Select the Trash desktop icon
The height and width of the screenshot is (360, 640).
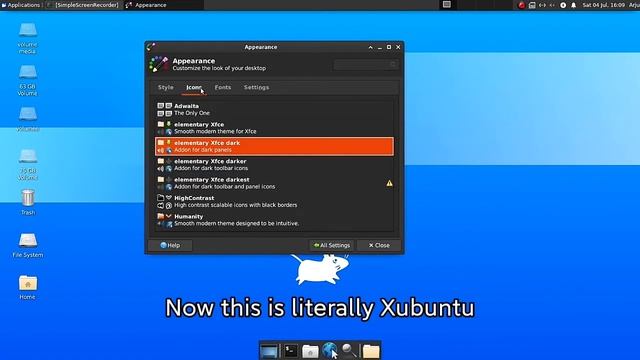coord(28,202)
